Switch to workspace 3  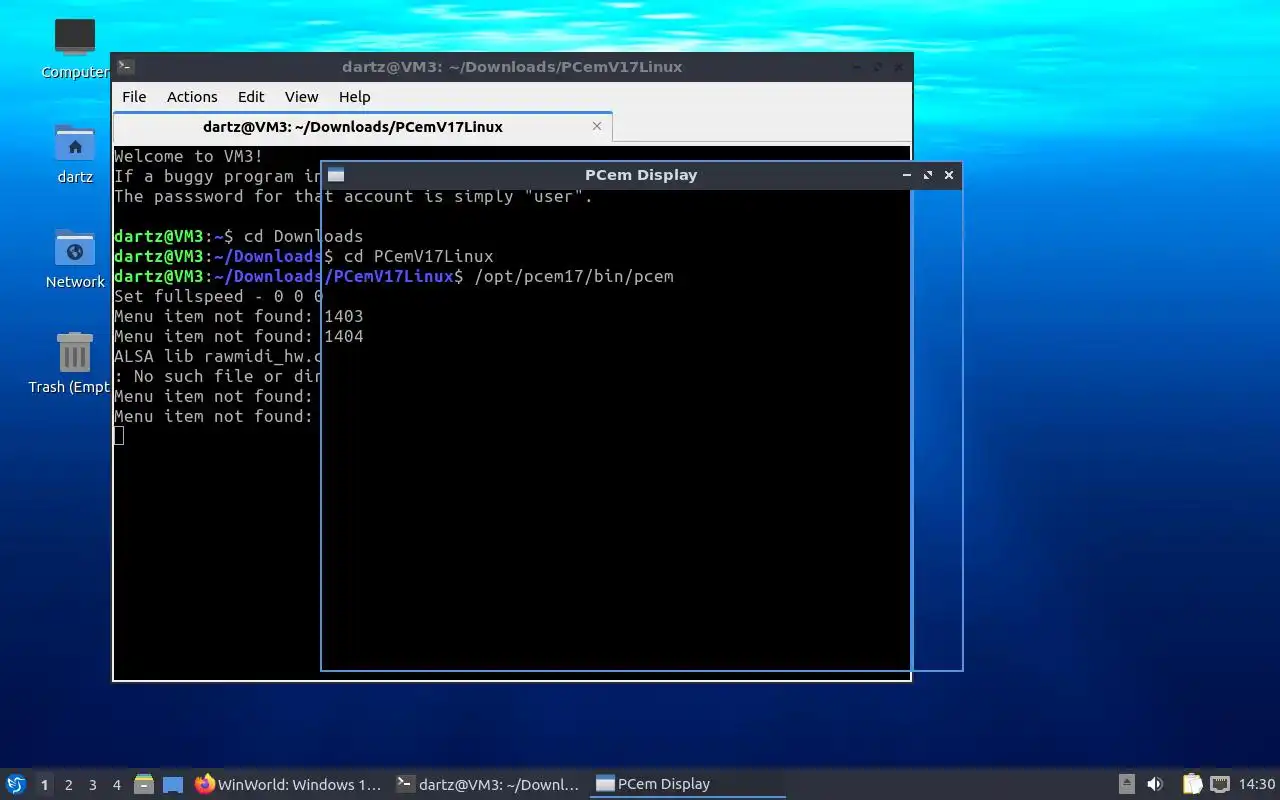(92, 785)
